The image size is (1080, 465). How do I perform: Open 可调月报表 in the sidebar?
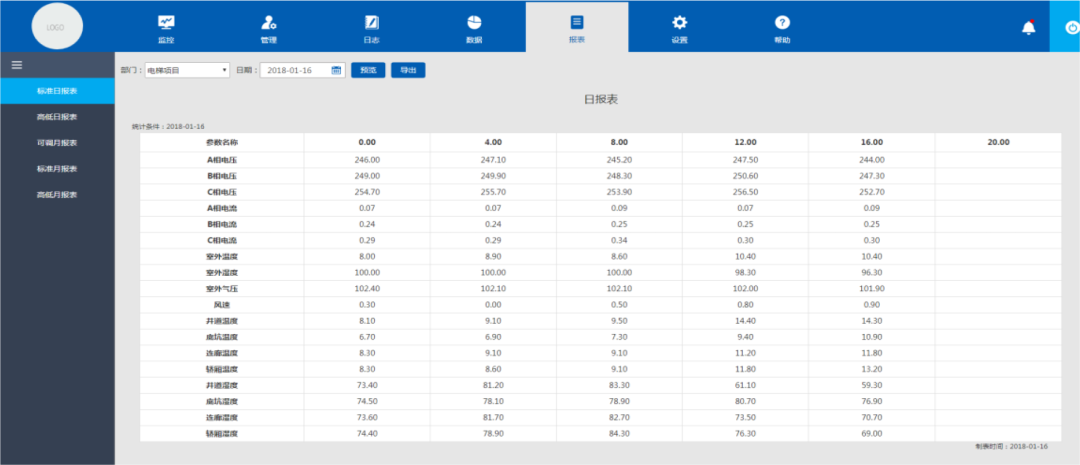pyautogui.click(x=57, y=143)
